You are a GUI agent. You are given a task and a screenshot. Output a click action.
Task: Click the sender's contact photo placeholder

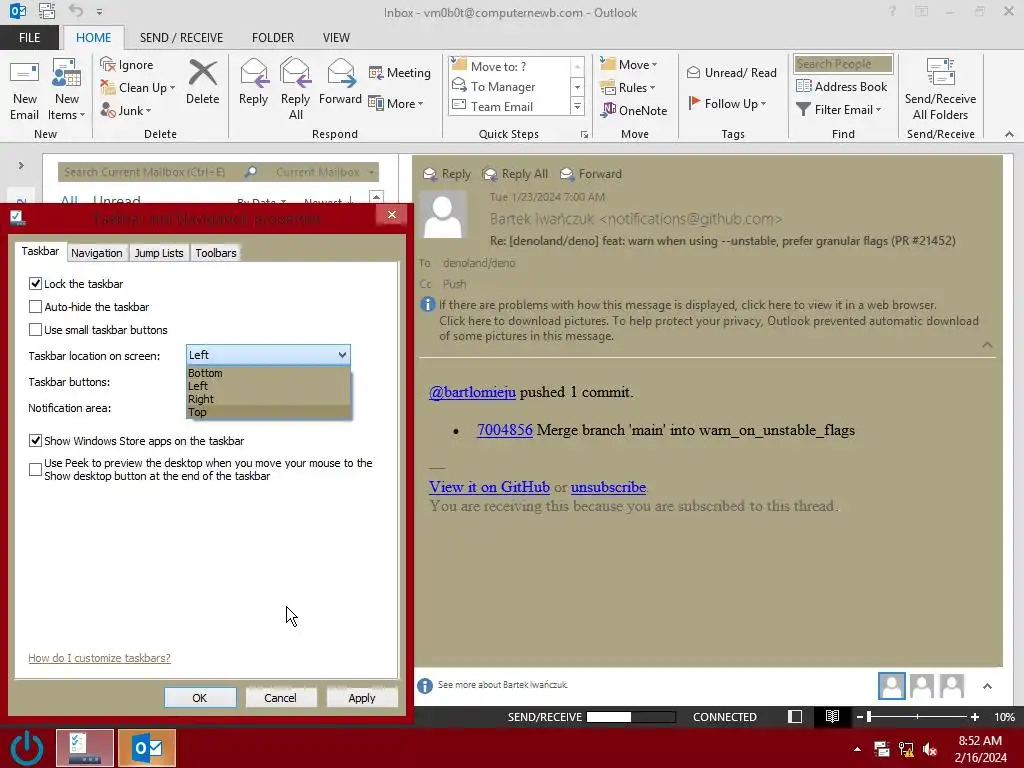pyautogui.click(x=443, y=214)
